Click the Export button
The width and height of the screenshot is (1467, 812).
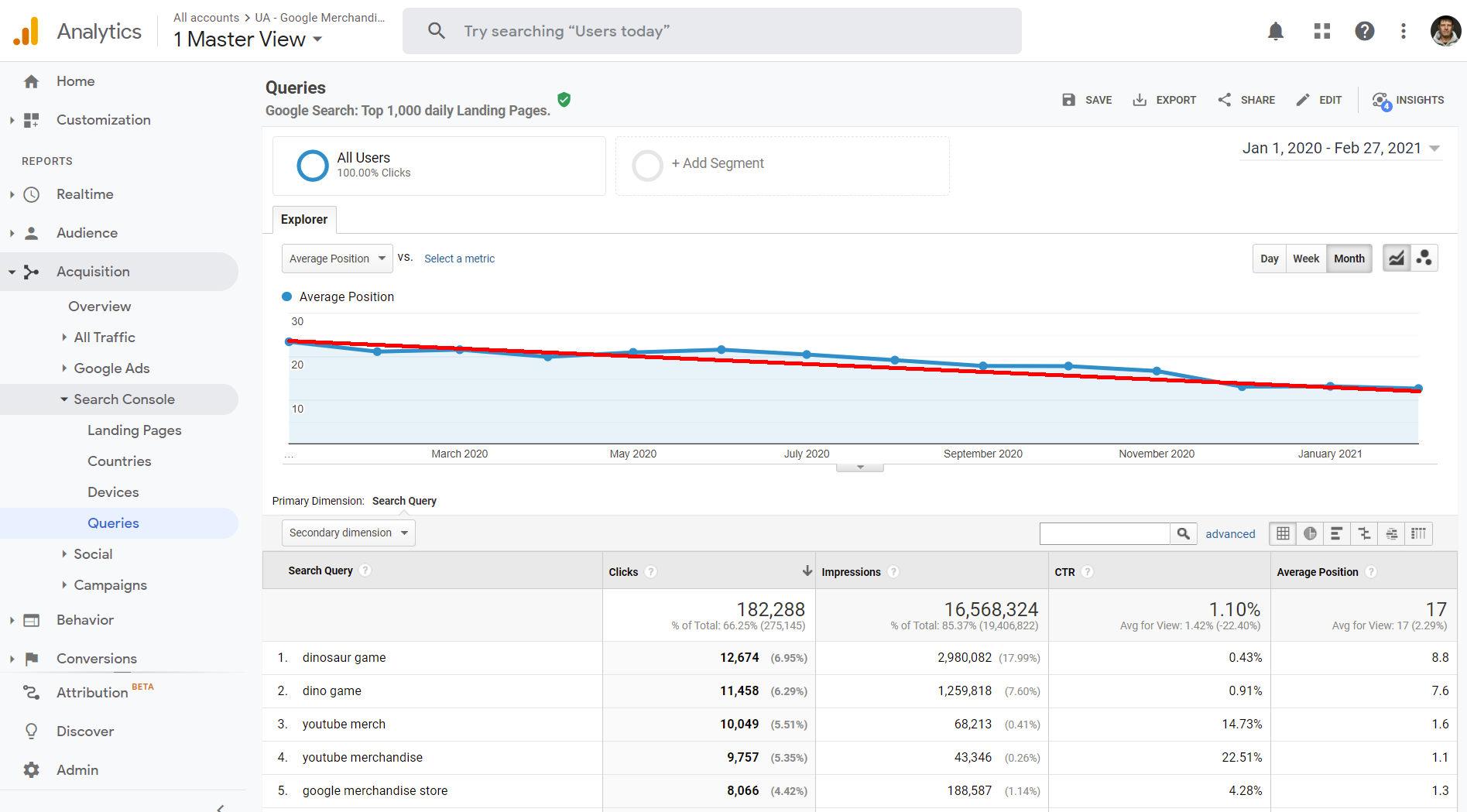pyautogui.click(x=1164, y=100)
